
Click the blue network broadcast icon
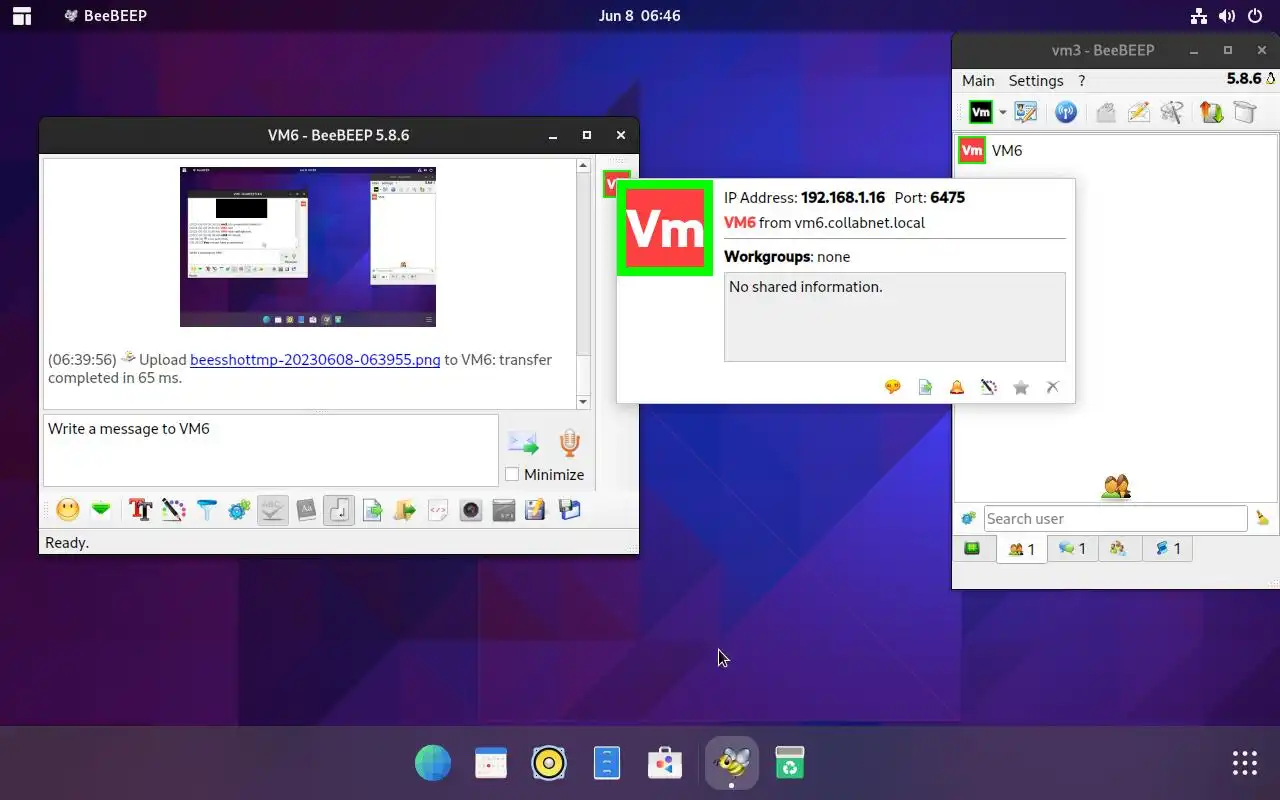(x=1066, y=112)
